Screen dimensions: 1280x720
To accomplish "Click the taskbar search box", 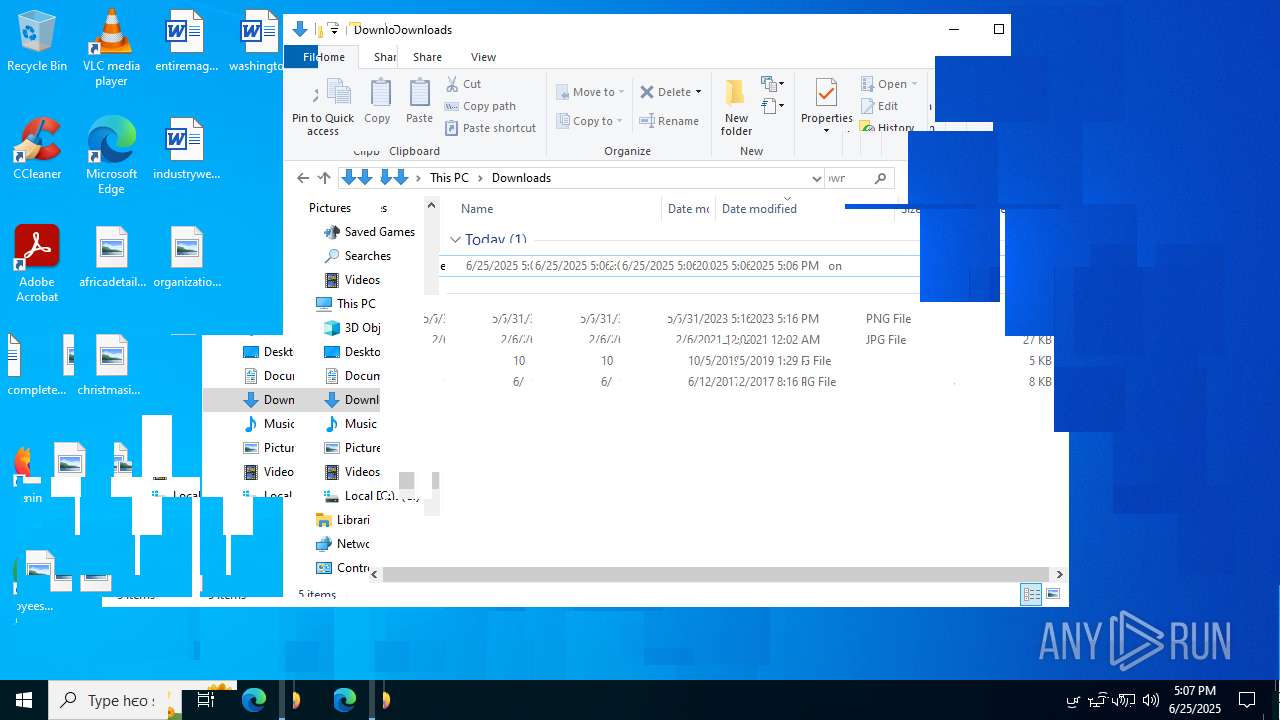I will click(x=109, y=700).
